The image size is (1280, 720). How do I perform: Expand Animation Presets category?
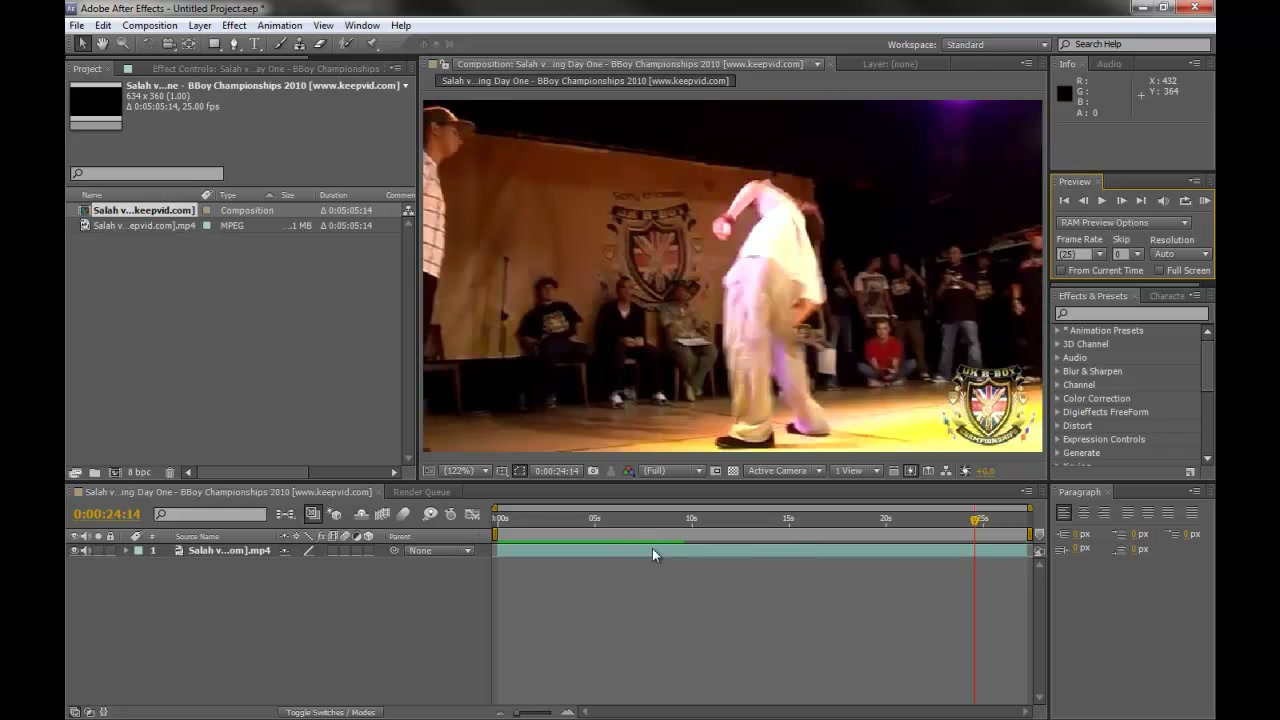(x=1057, y=331)
